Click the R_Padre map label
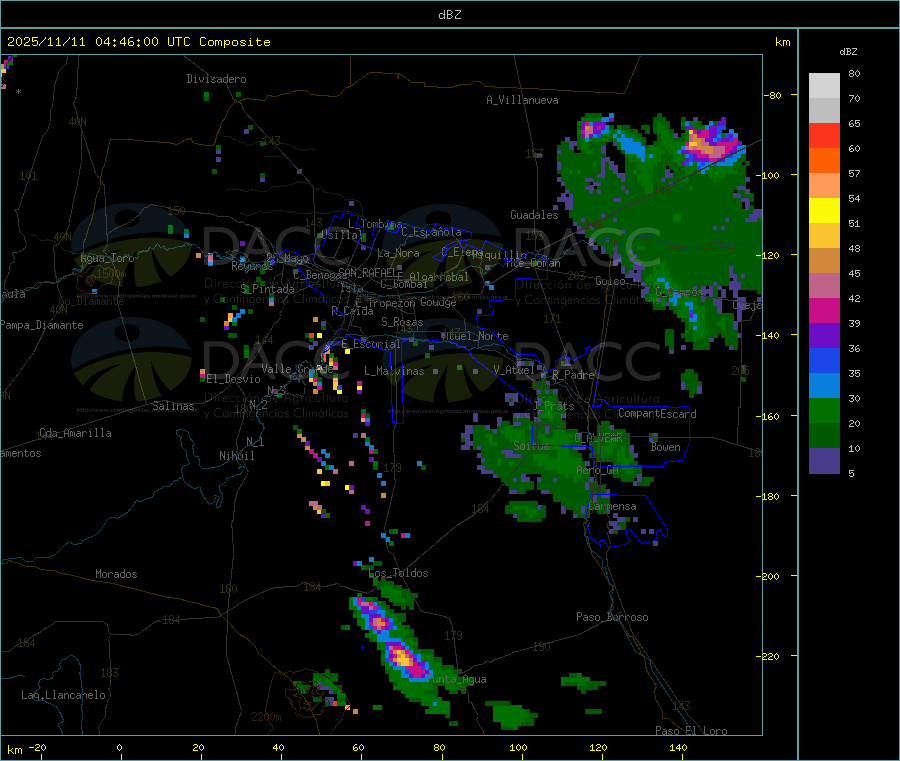This screenshot has height=761, width=900. pos(573,375)
